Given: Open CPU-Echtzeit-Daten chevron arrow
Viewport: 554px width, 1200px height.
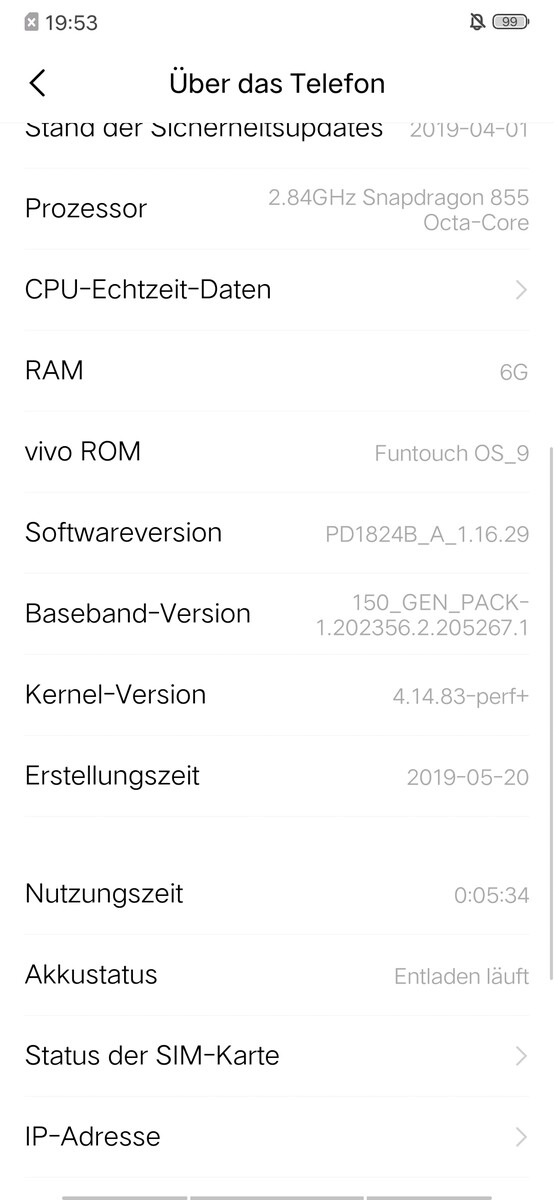Looking at the screenshot, I should point(521,290).
